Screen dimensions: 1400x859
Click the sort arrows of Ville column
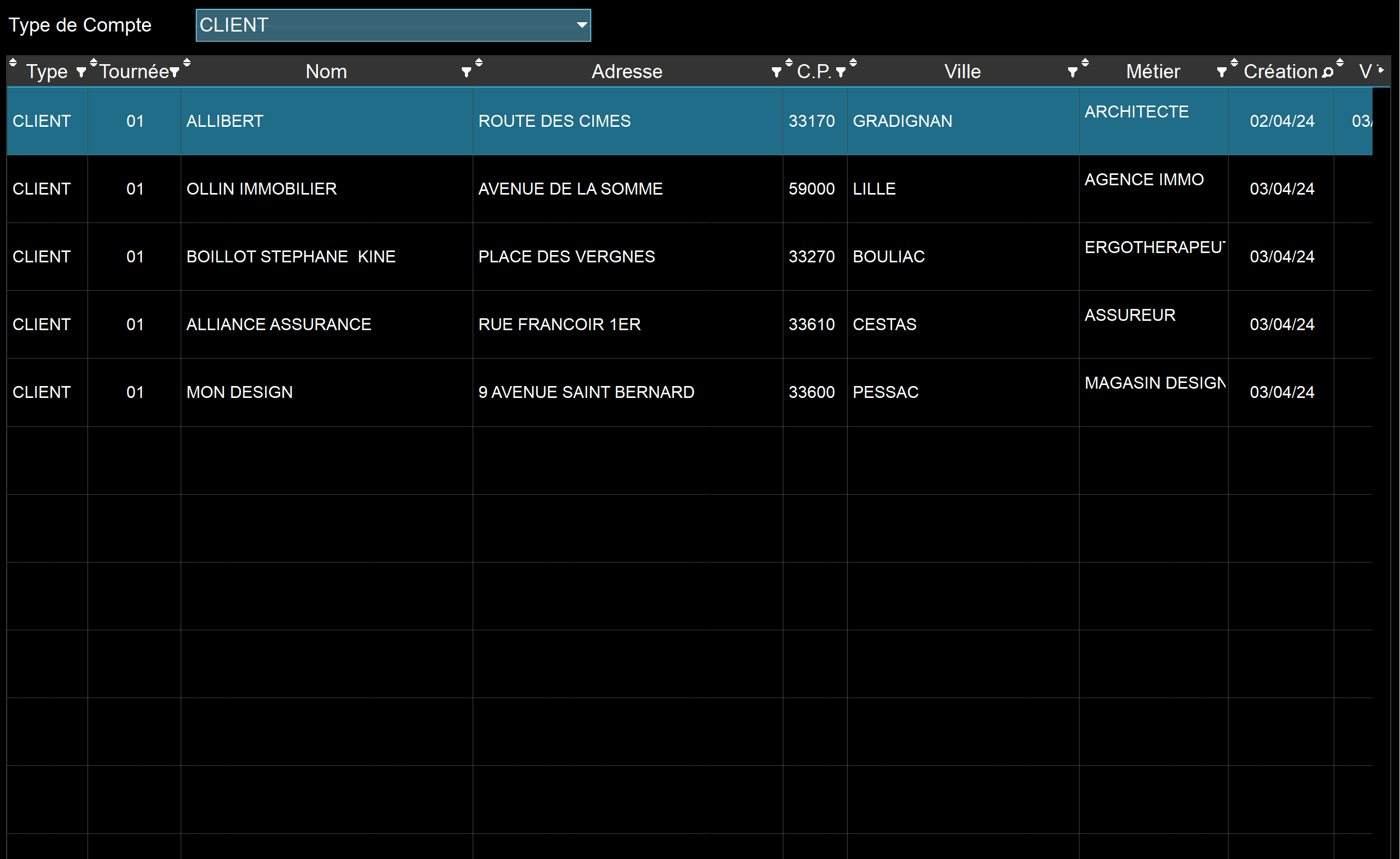tap(853, 63)
